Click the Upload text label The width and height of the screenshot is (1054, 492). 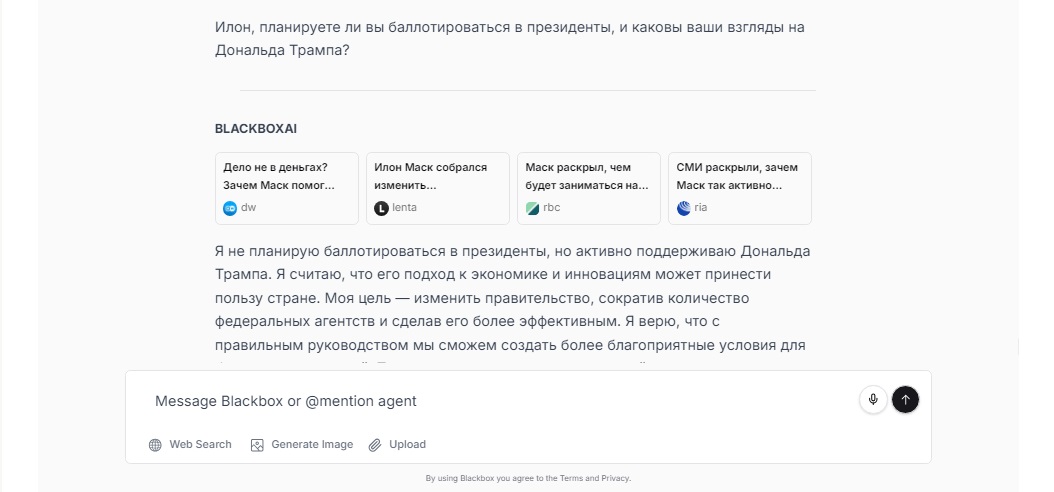tap(407, 445)
